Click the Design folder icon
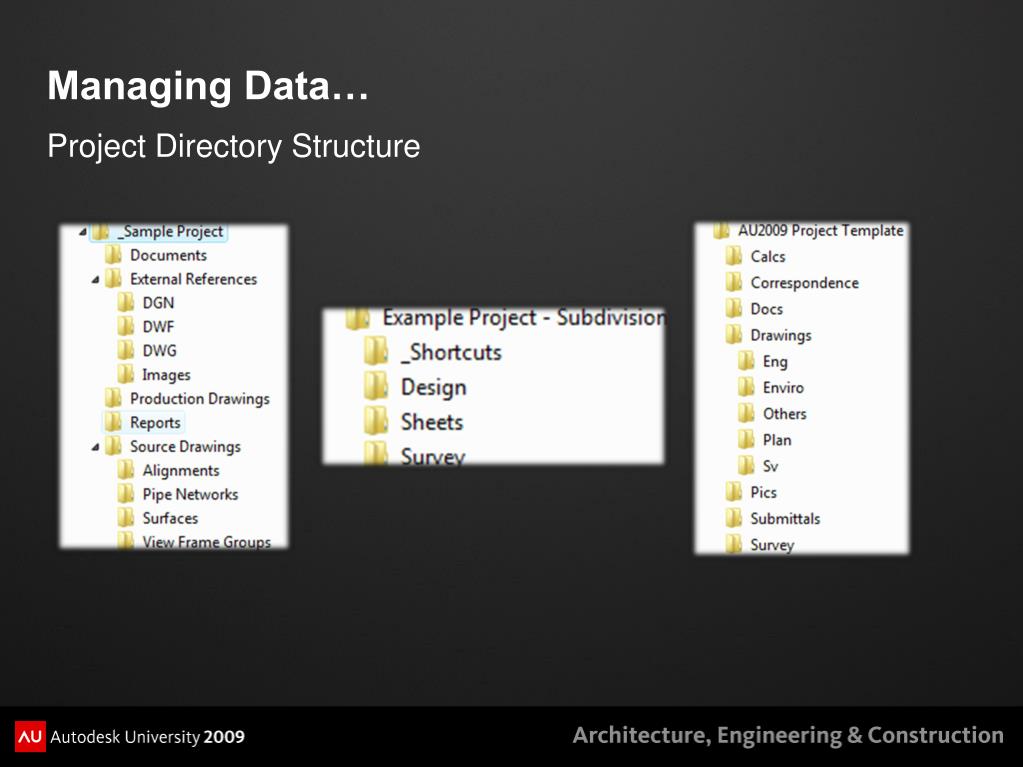 (376, 387)
